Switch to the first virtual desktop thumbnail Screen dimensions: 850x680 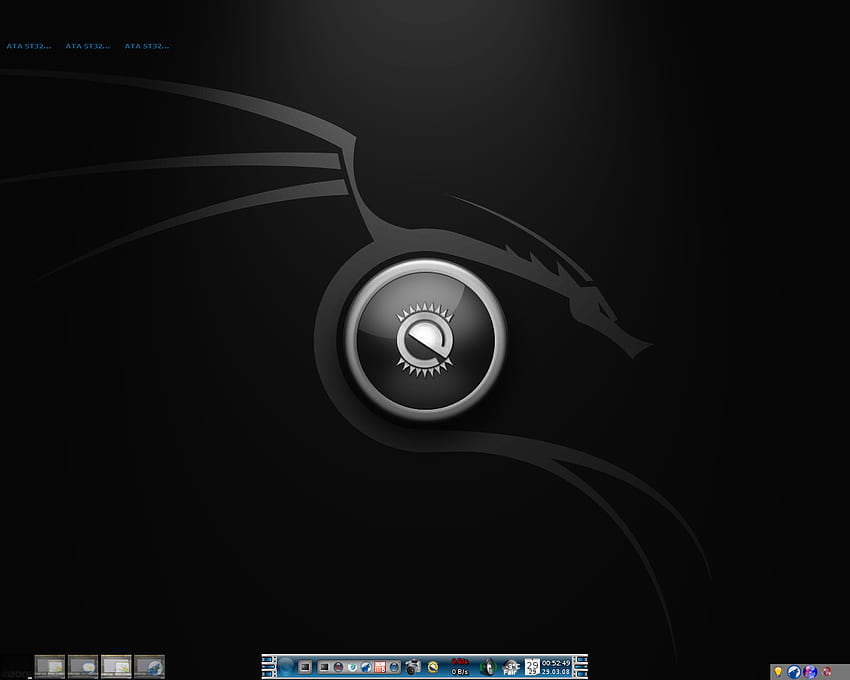(50, 666)
